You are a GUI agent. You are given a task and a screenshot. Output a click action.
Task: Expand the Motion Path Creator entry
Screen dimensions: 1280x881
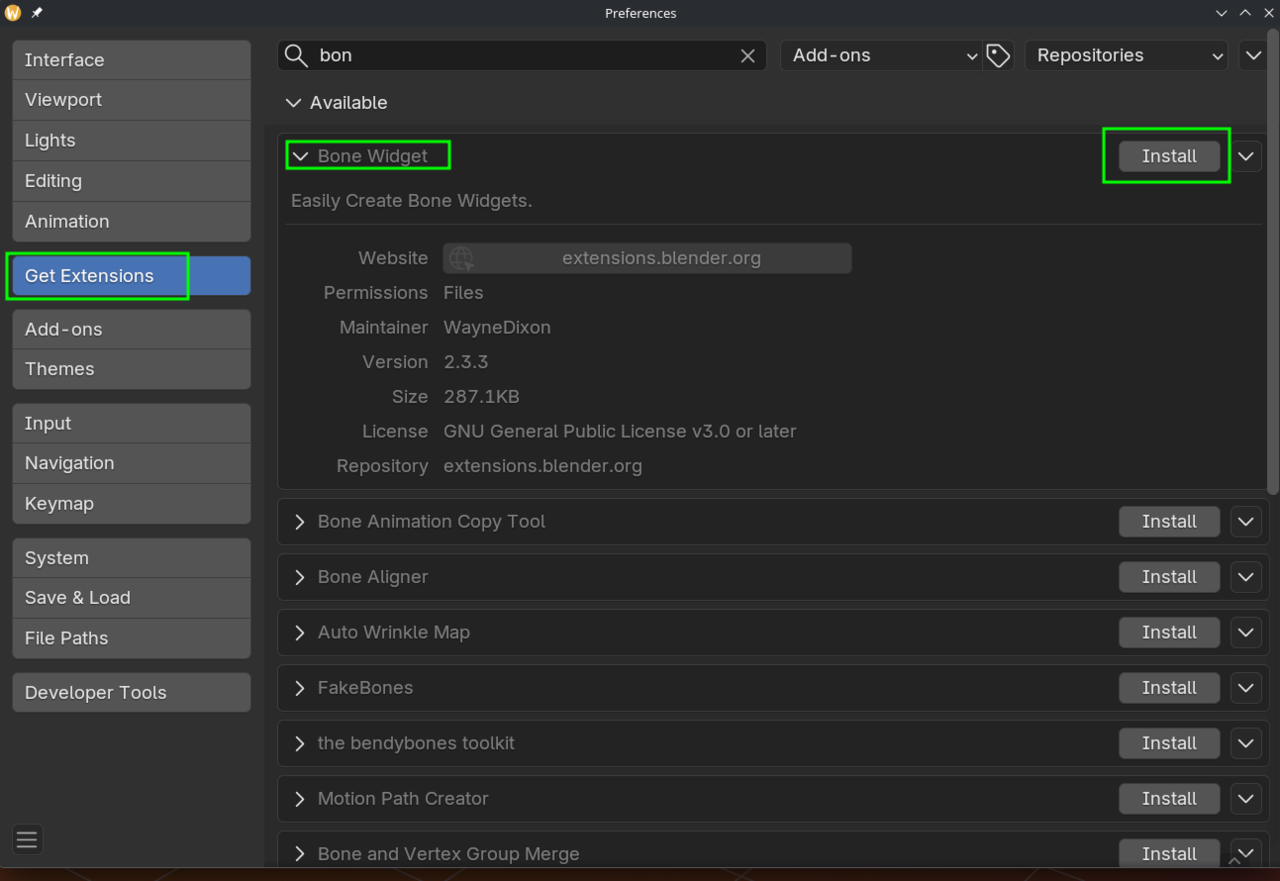300,799
